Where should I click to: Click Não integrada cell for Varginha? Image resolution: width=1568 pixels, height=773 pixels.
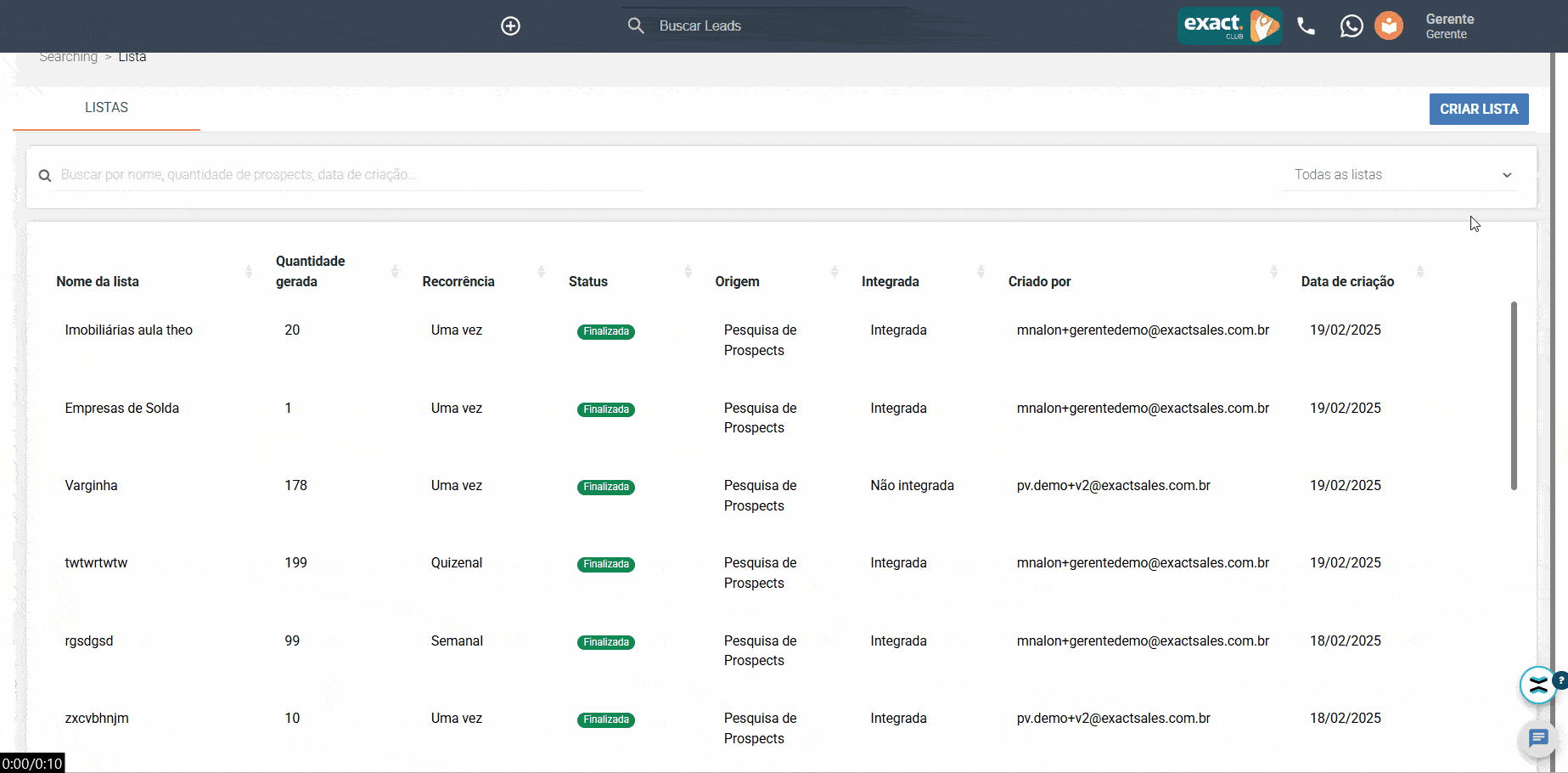click(912, 486)
